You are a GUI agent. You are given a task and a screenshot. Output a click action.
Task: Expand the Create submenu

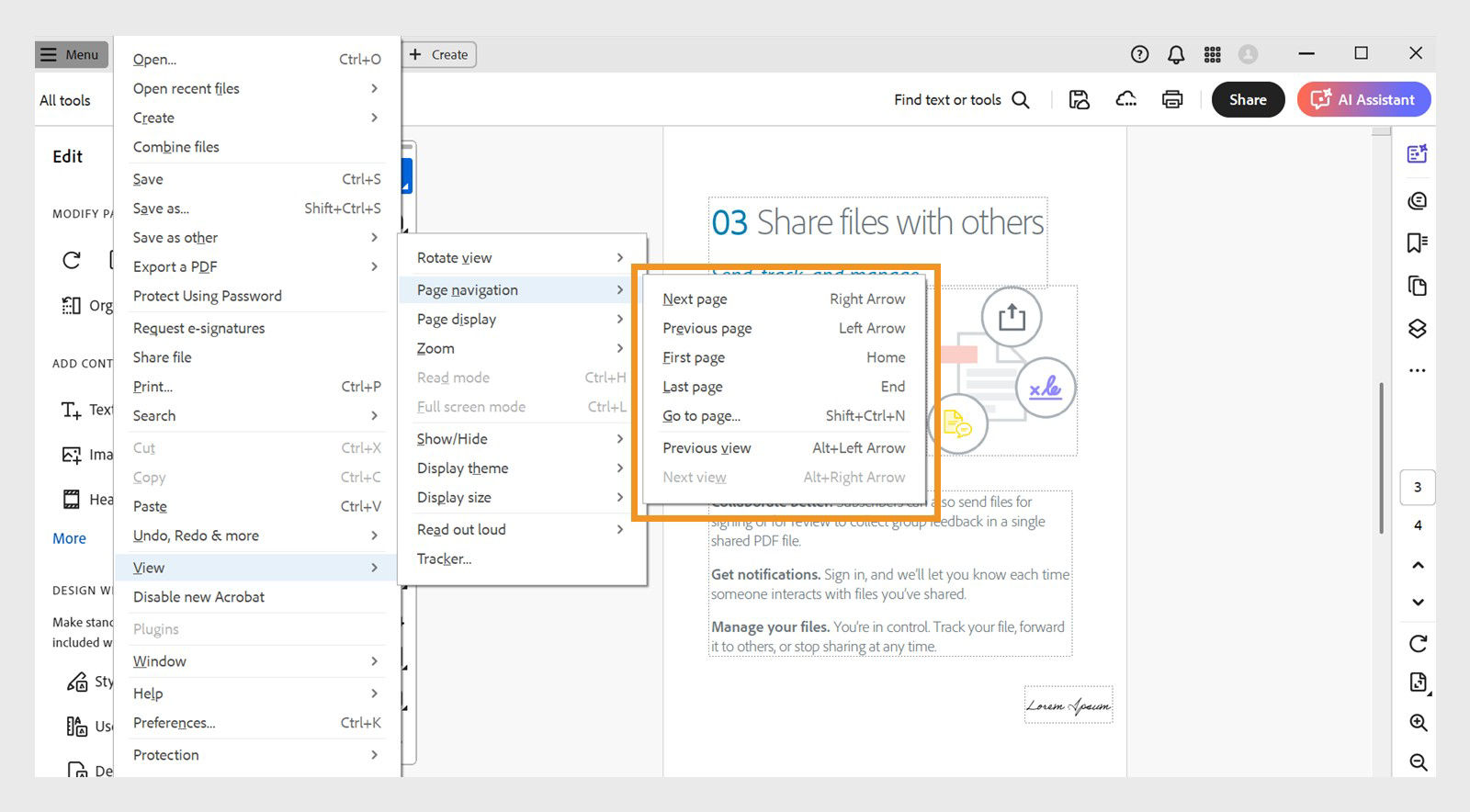(256, 118)
